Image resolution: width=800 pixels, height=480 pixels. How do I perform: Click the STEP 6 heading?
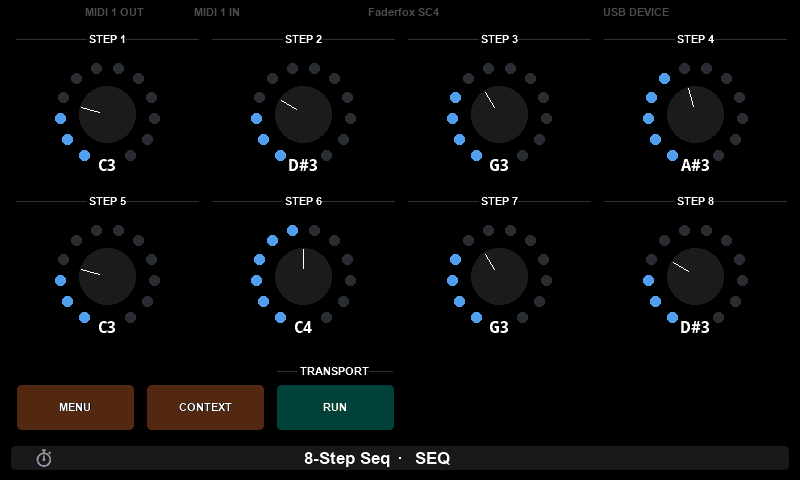(x=304, y=201)
